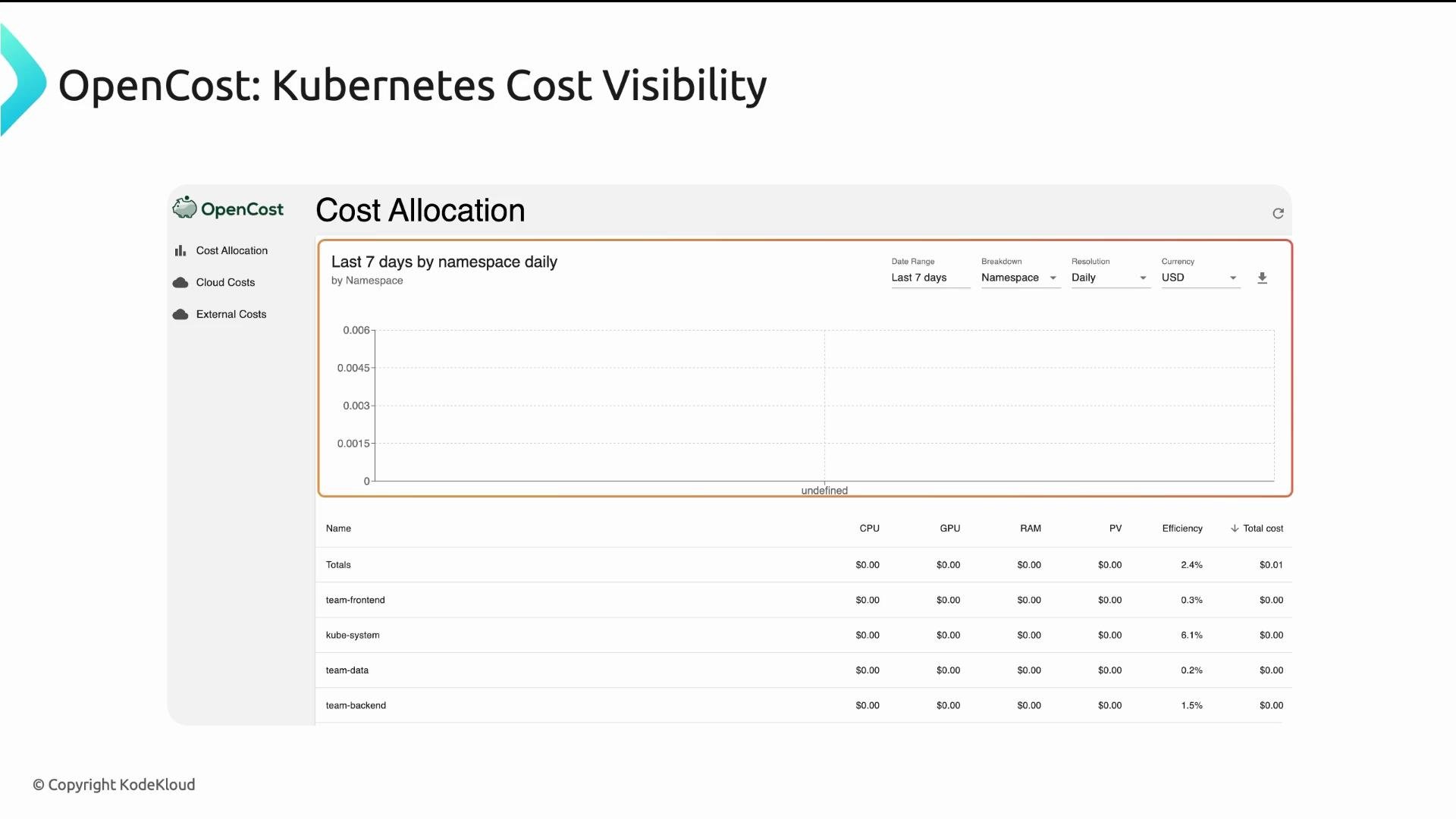Click the Totals row label
Viewport: 1456px width, 819px height.
pyautogui.click(x=338, y=565)
